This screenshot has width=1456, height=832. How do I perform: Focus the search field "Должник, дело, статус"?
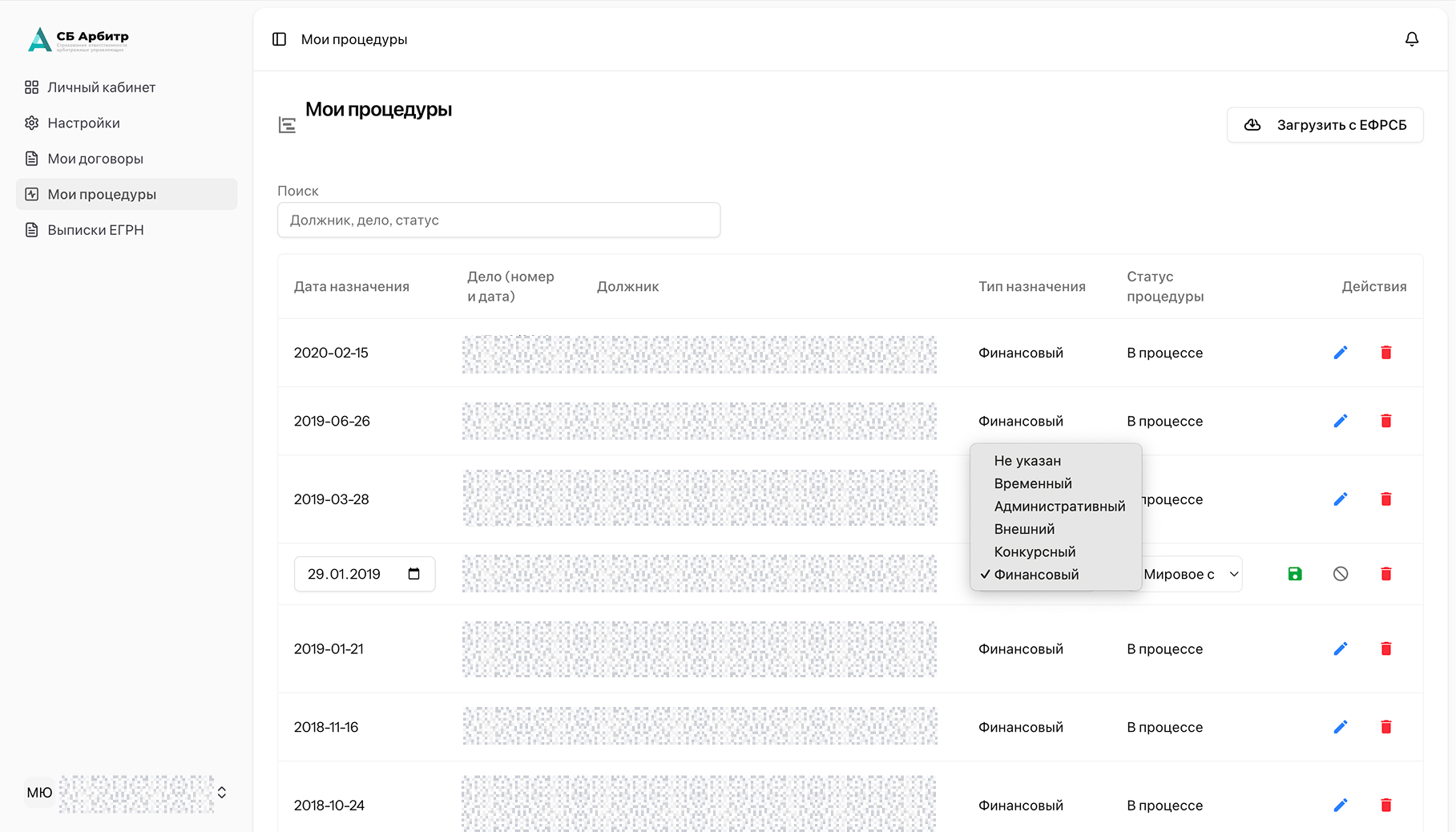498,220
